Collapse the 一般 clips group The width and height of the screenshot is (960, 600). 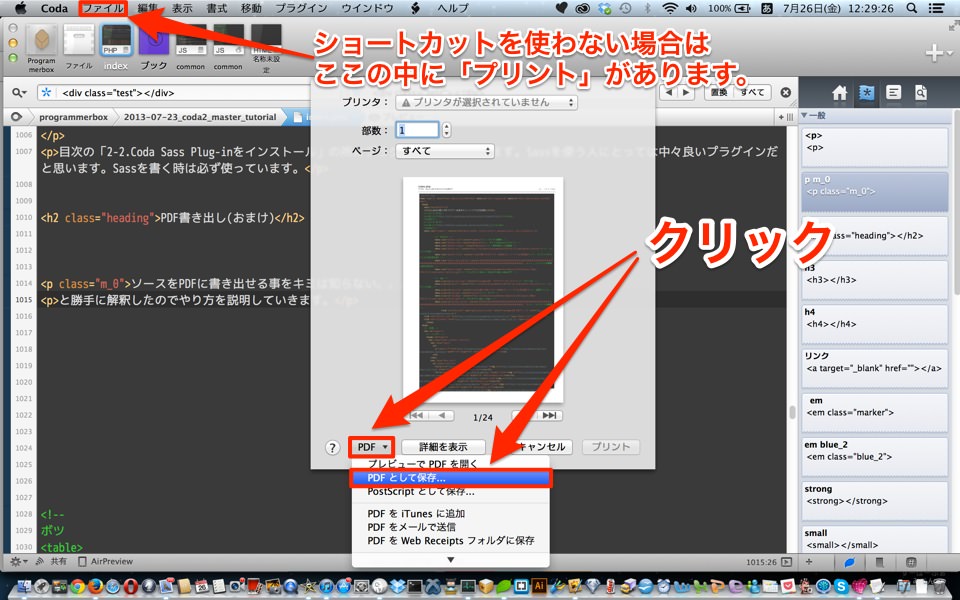pos(804,116)
